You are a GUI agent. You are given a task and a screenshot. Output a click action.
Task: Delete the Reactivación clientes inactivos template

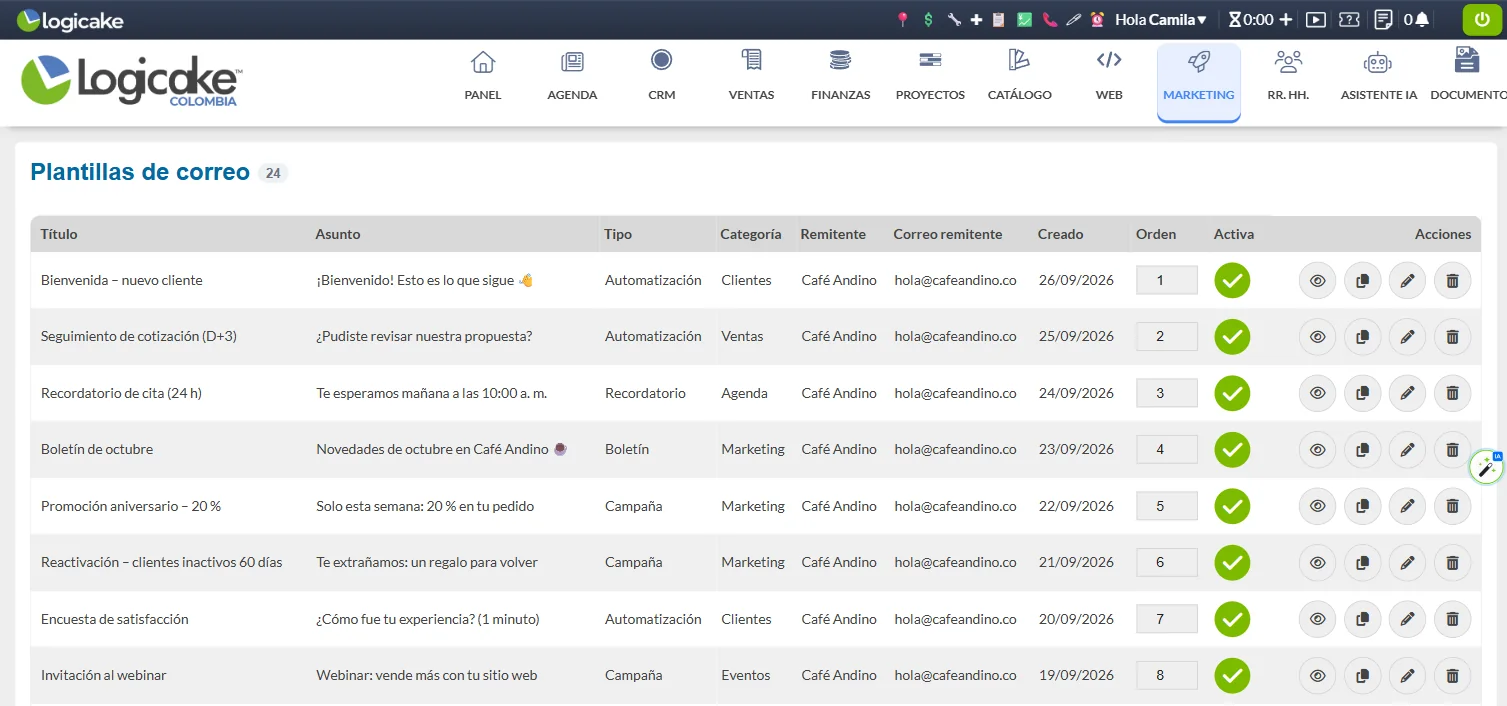click(x=1452, y=563)
